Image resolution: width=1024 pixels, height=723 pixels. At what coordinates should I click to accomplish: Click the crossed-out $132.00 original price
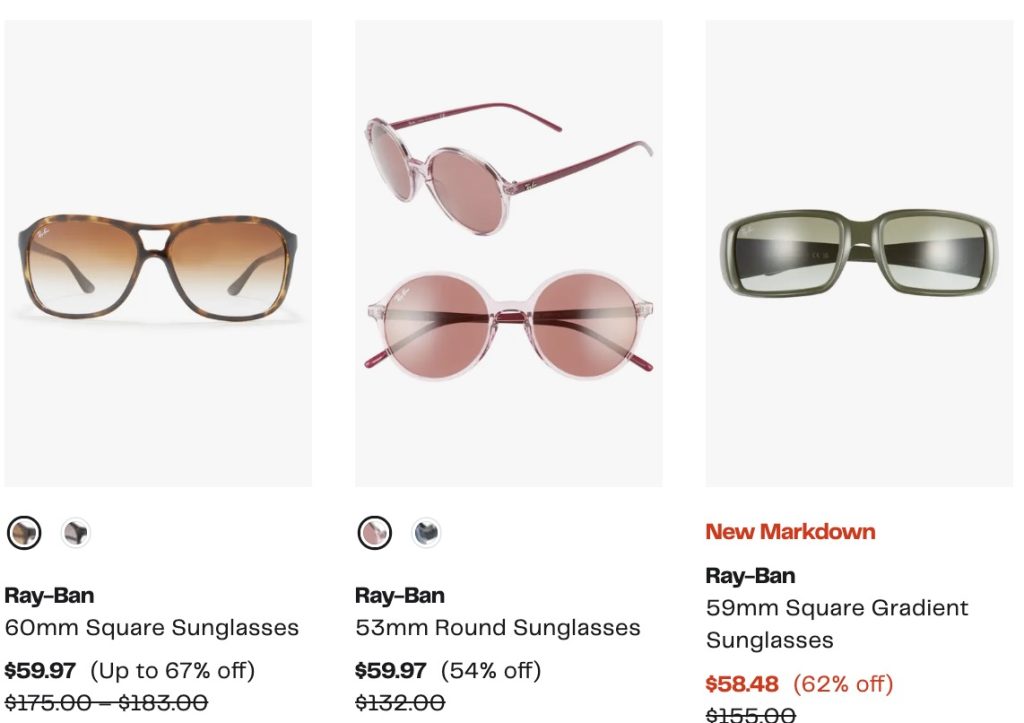[x=400, y=703]
